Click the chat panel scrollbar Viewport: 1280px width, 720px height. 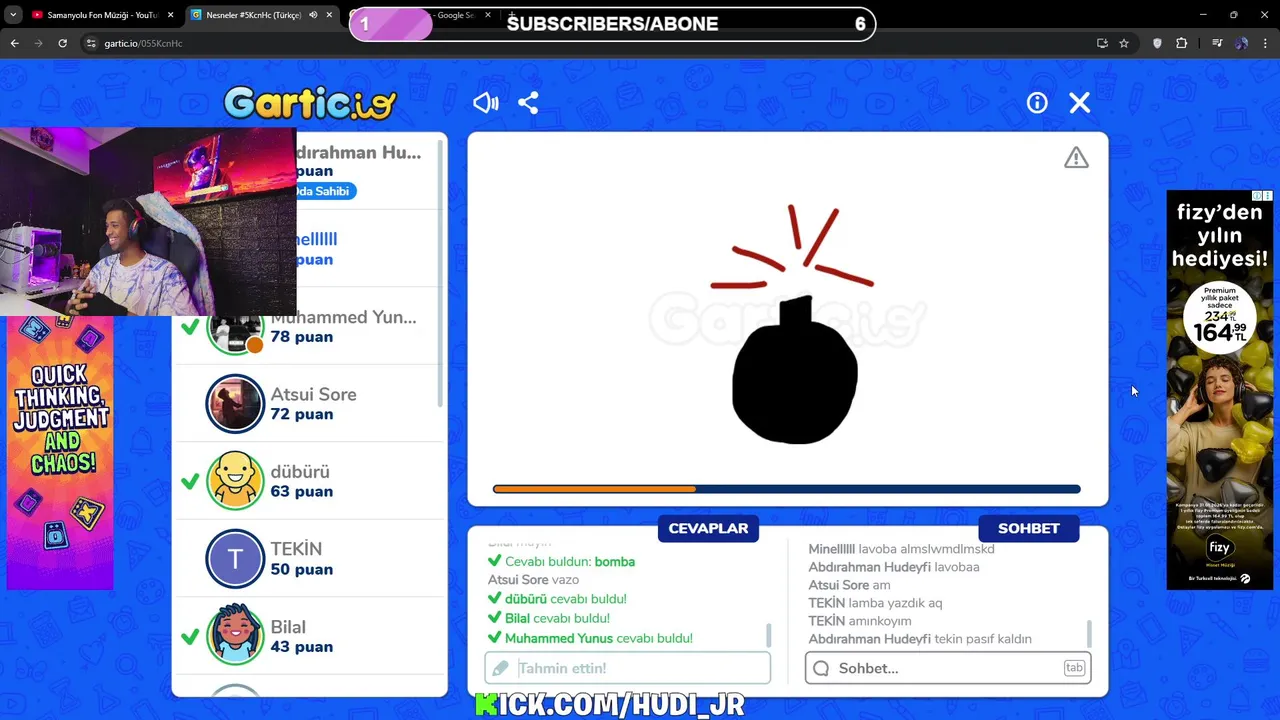(x=1088, y=634)
